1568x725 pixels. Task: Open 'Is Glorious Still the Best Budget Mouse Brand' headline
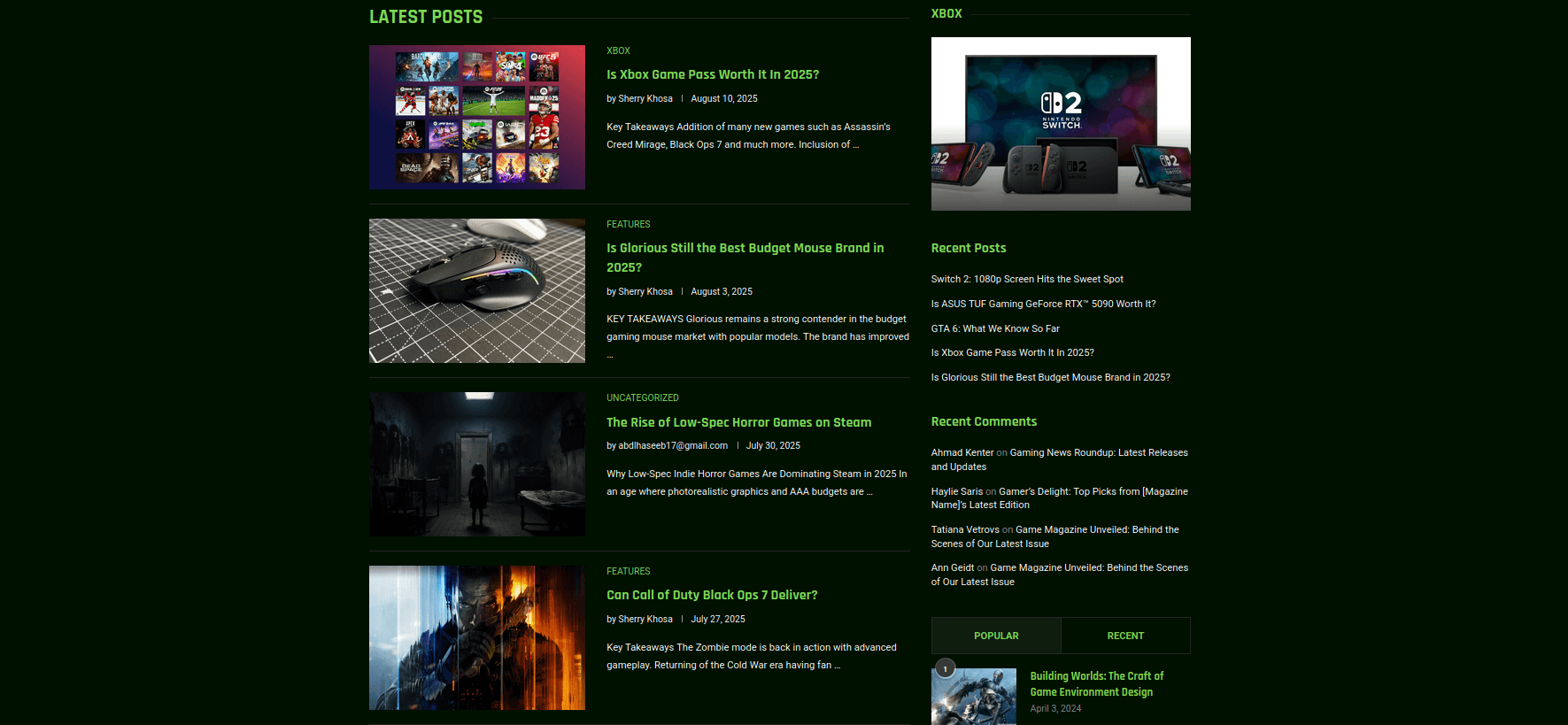tap(745, 258)
